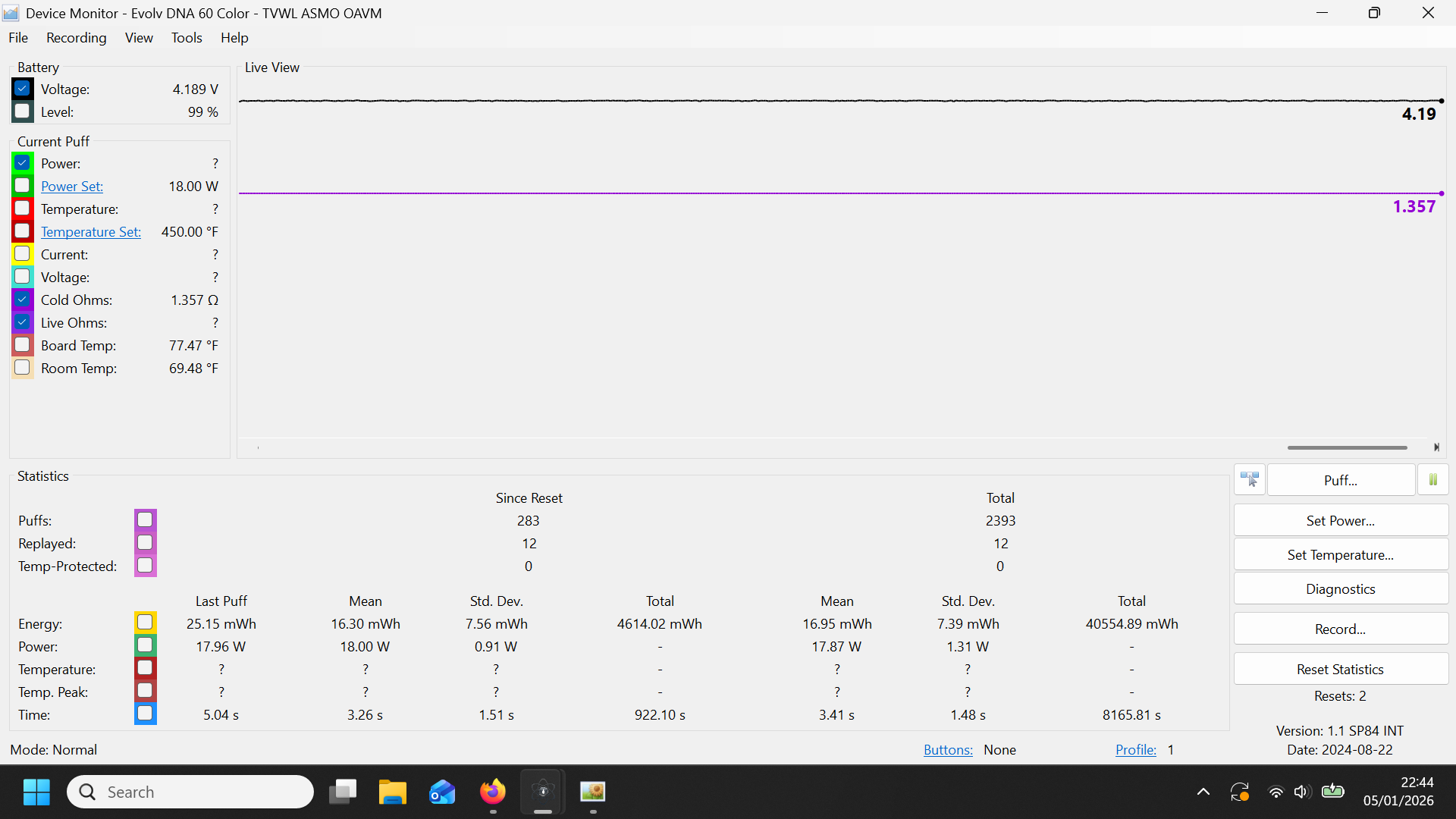The width and height of the screenshot is (1456, 819).
Task: Open Firefox from the taskbar
Action: (493, 792)
